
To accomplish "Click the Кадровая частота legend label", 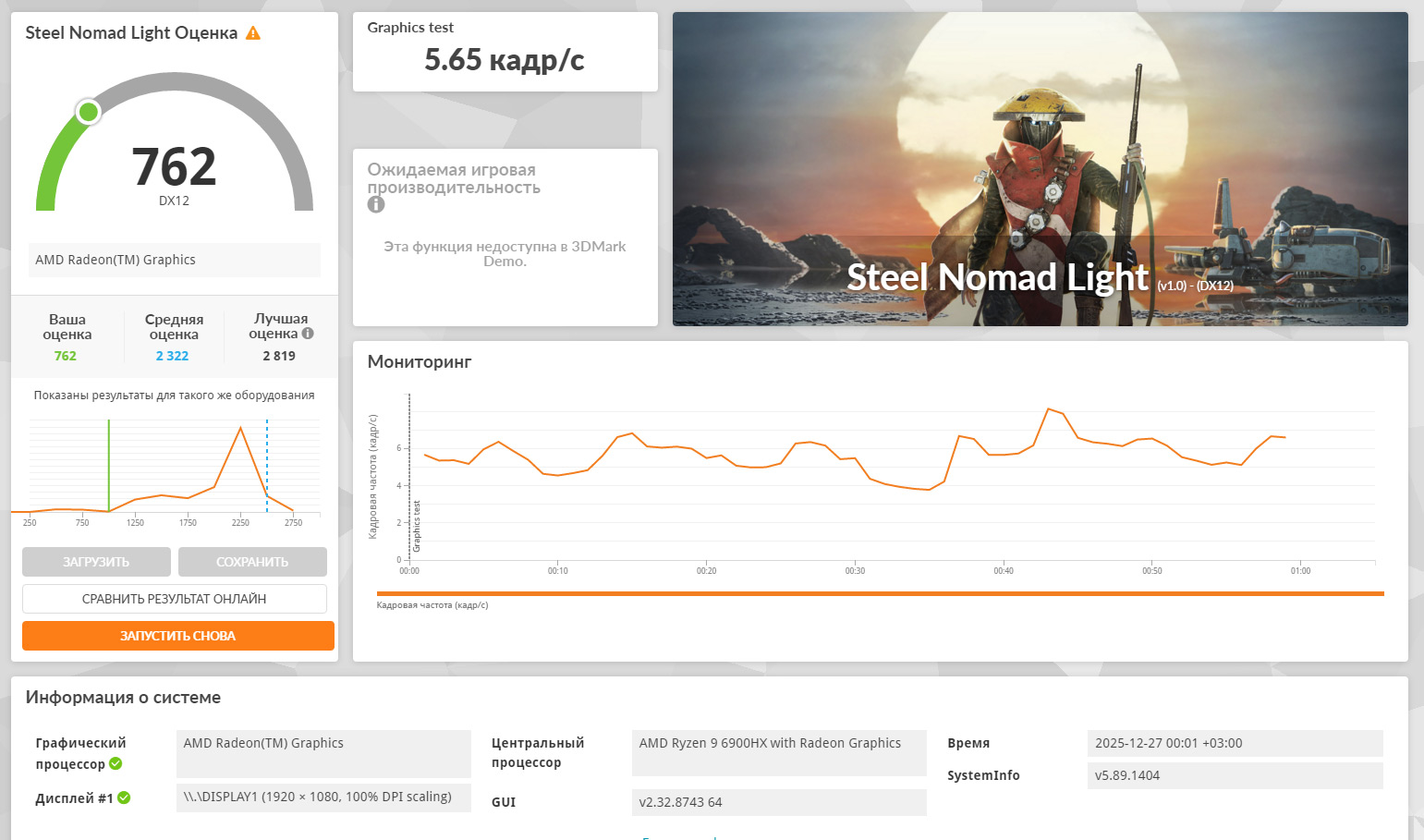I will tap(432, 605).
